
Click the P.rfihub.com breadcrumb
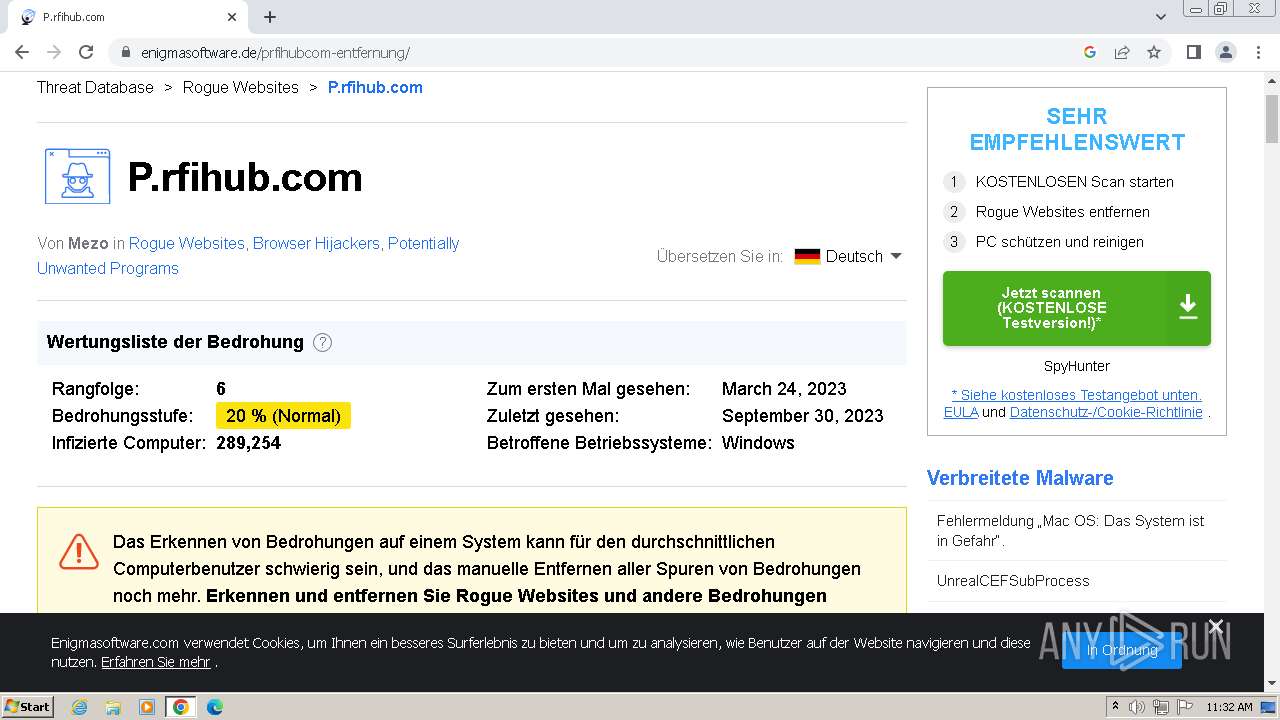[x=375, y=87]
